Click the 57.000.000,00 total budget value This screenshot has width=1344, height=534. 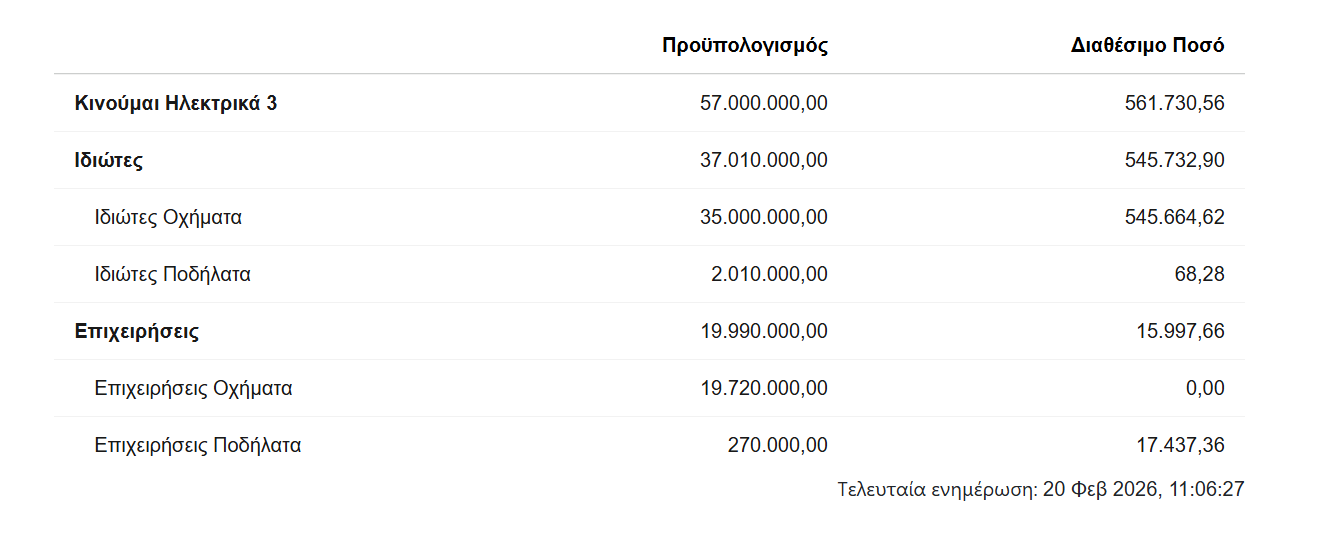coord(764,103)
